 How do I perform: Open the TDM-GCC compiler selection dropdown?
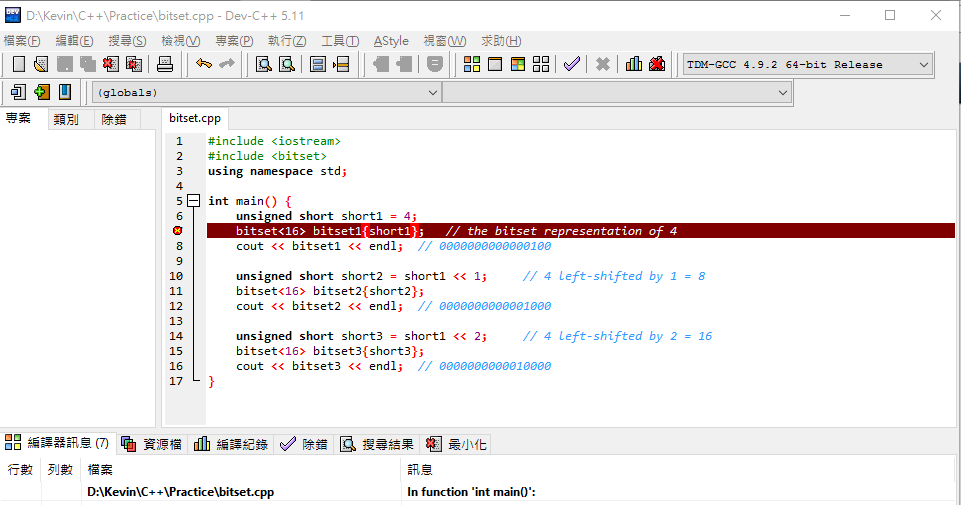tap(808, 64)
